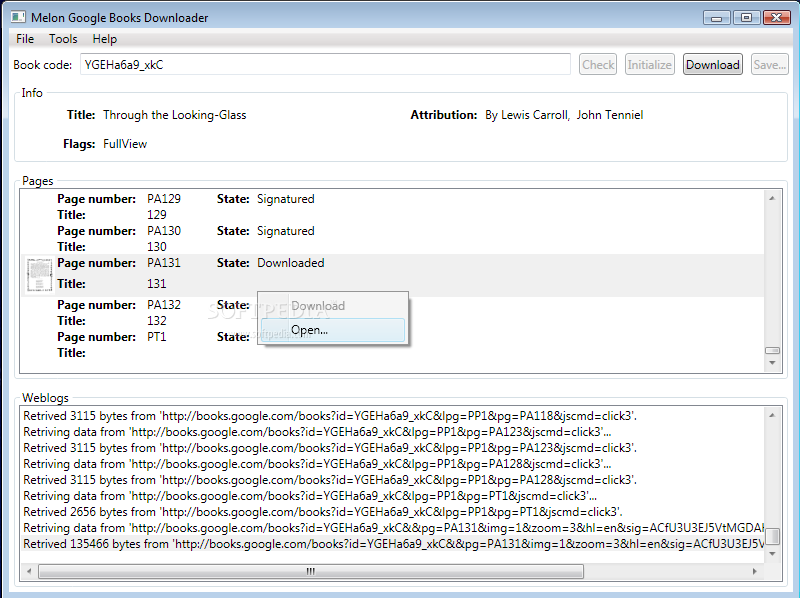This screenshot has height=598, width=800.
Task: Click log line retrieving data for pg=PT1
Action: point(310,496)
